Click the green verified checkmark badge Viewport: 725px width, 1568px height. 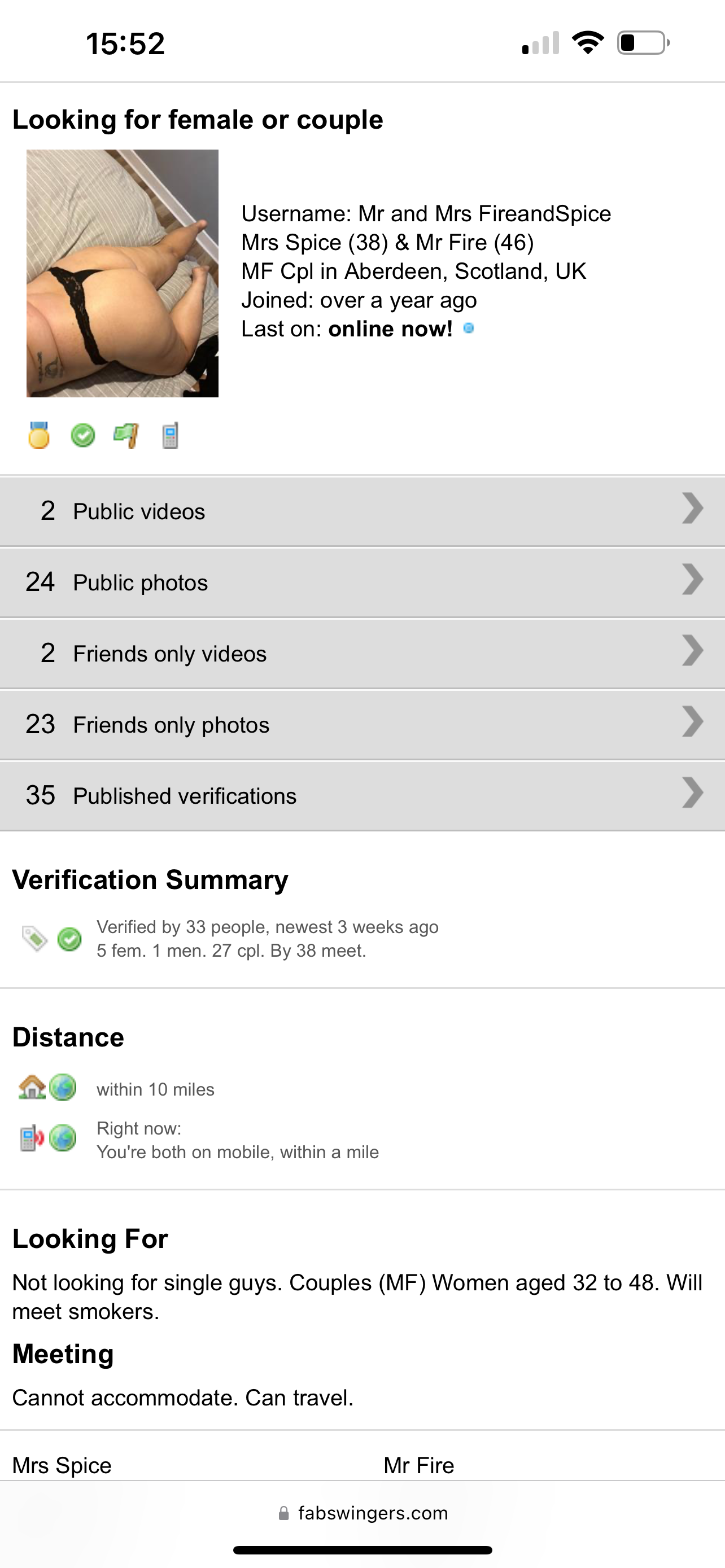[x=83, y=435]
